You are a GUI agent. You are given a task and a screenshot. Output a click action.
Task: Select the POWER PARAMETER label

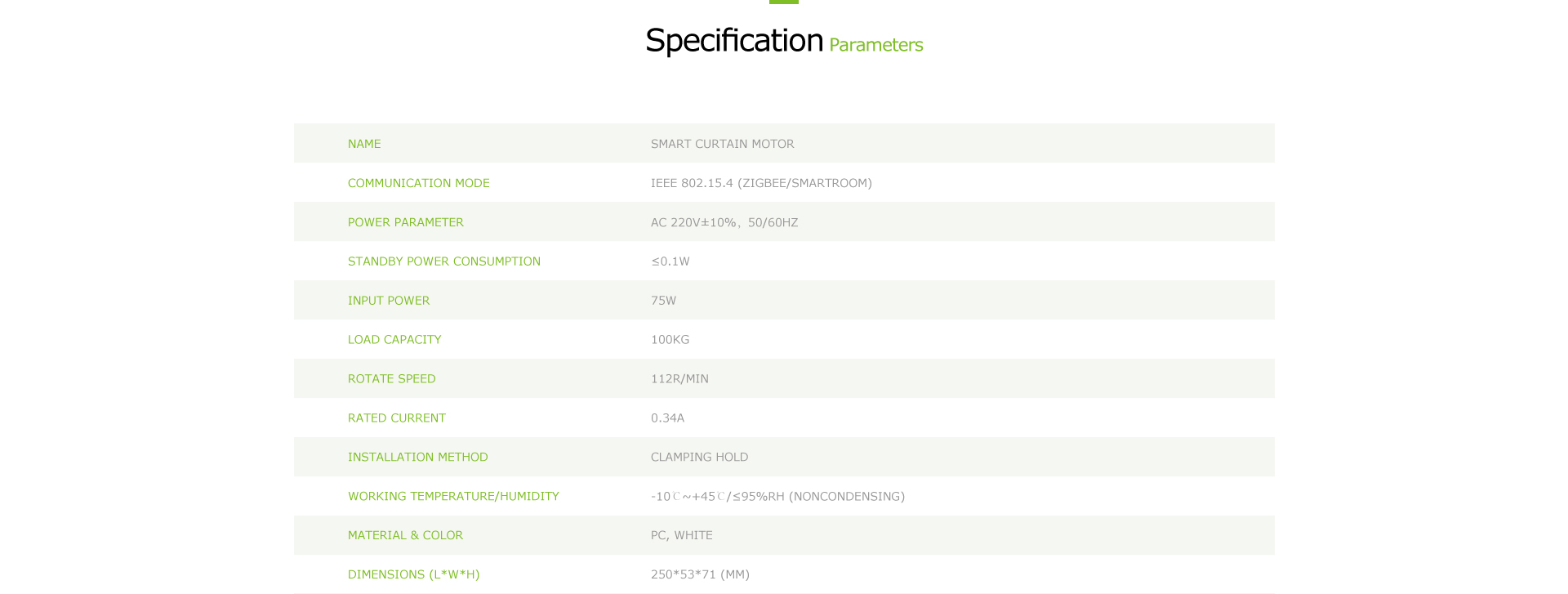pyautogui.click(x=406, y=222)
